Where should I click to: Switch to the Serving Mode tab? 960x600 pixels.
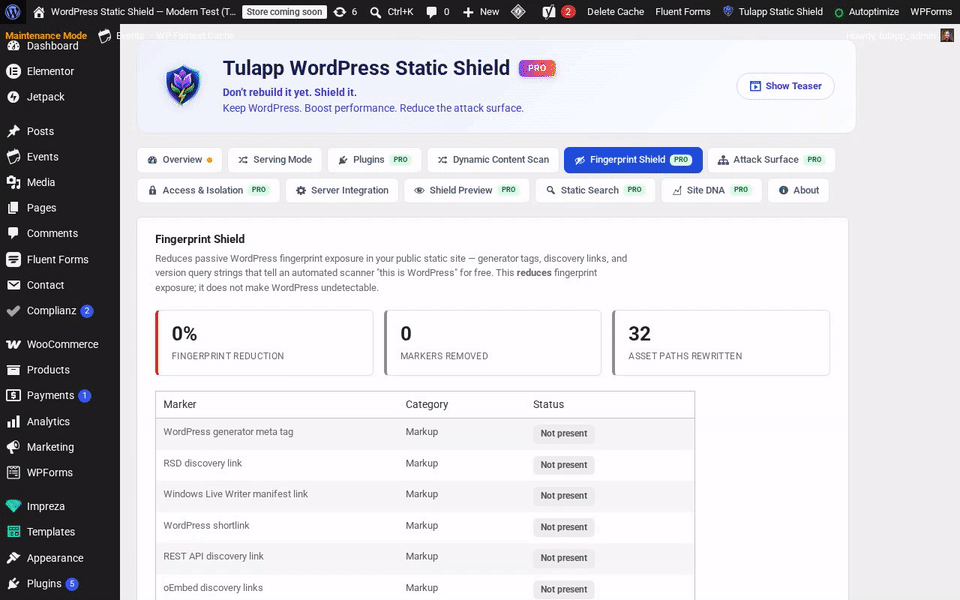[275, 160]
